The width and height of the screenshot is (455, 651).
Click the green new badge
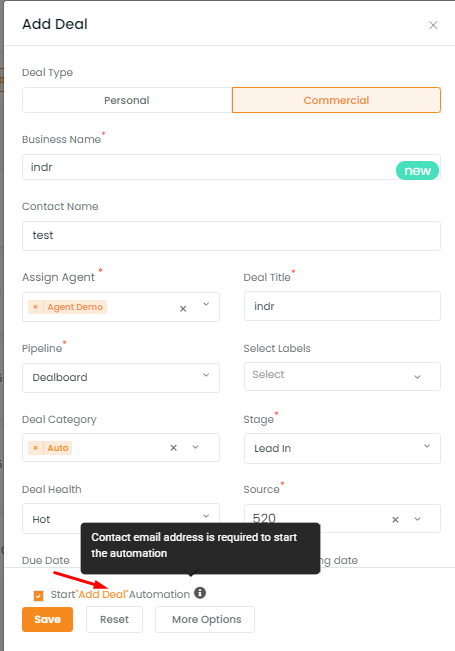(417, 171)
